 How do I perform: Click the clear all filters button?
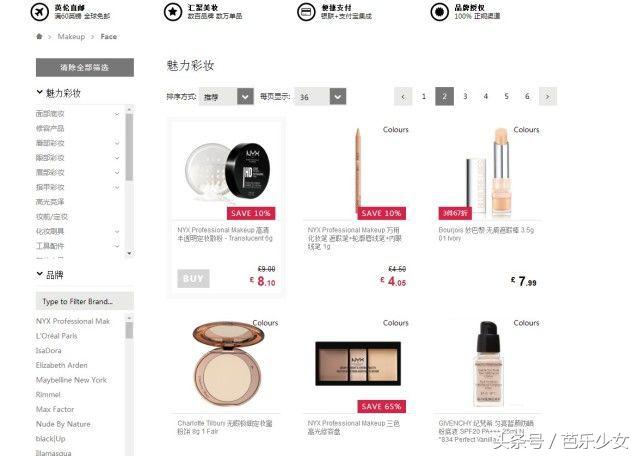pyautogui.click(x=85, y=67)
